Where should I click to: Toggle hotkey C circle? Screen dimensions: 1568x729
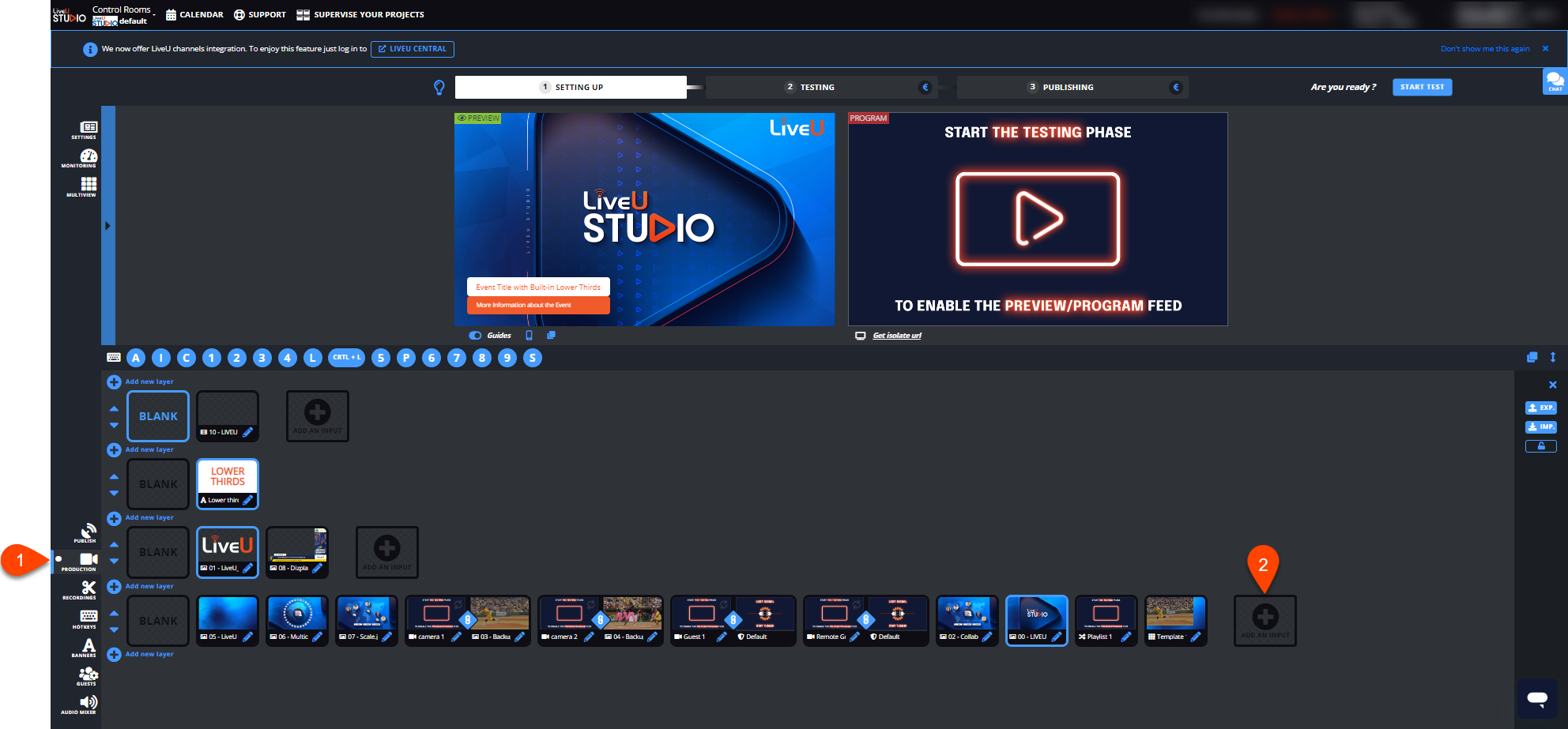tap(187, 358)
